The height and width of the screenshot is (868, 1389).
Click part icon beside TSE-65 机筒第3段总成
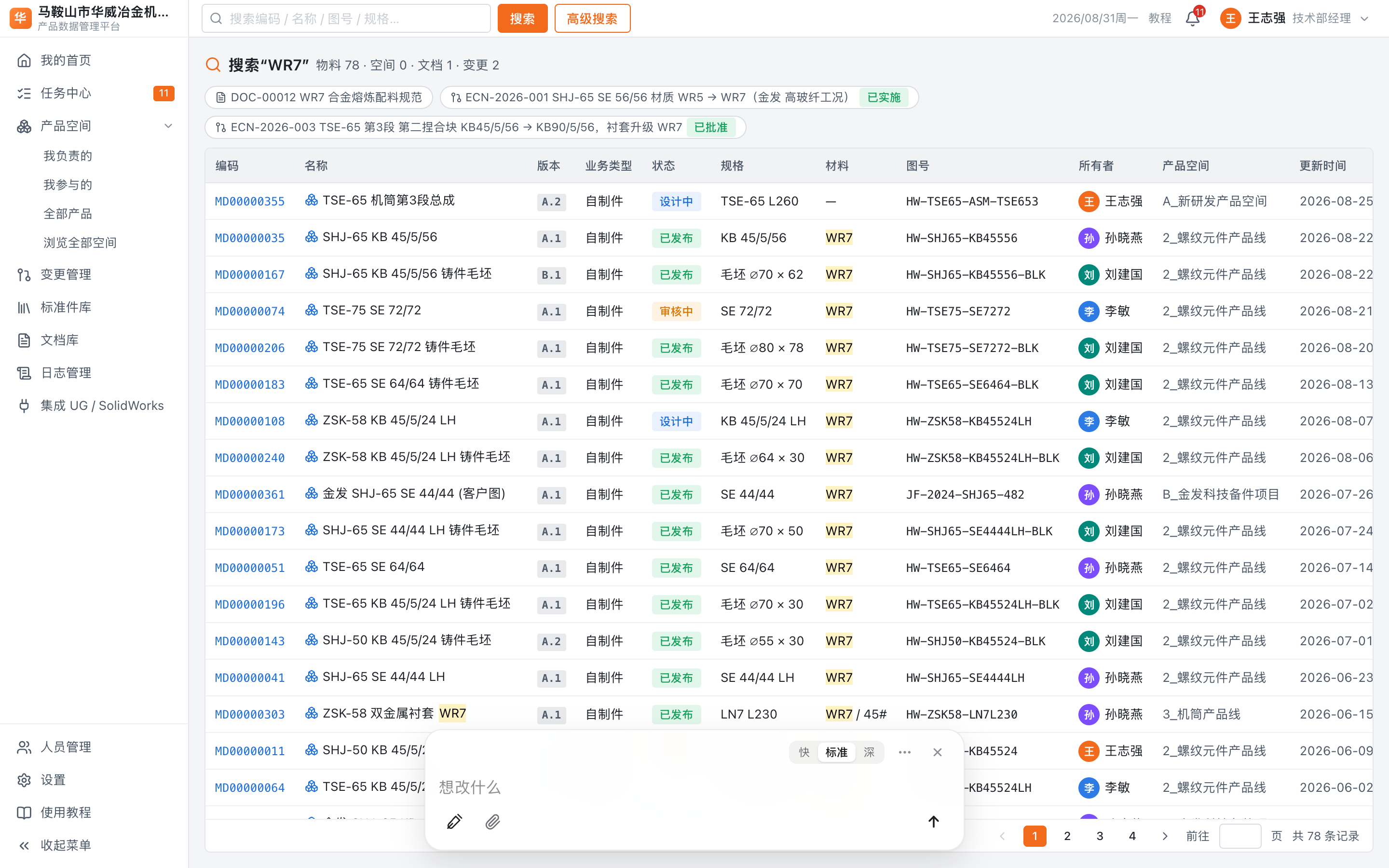click(x=311, y=200)
